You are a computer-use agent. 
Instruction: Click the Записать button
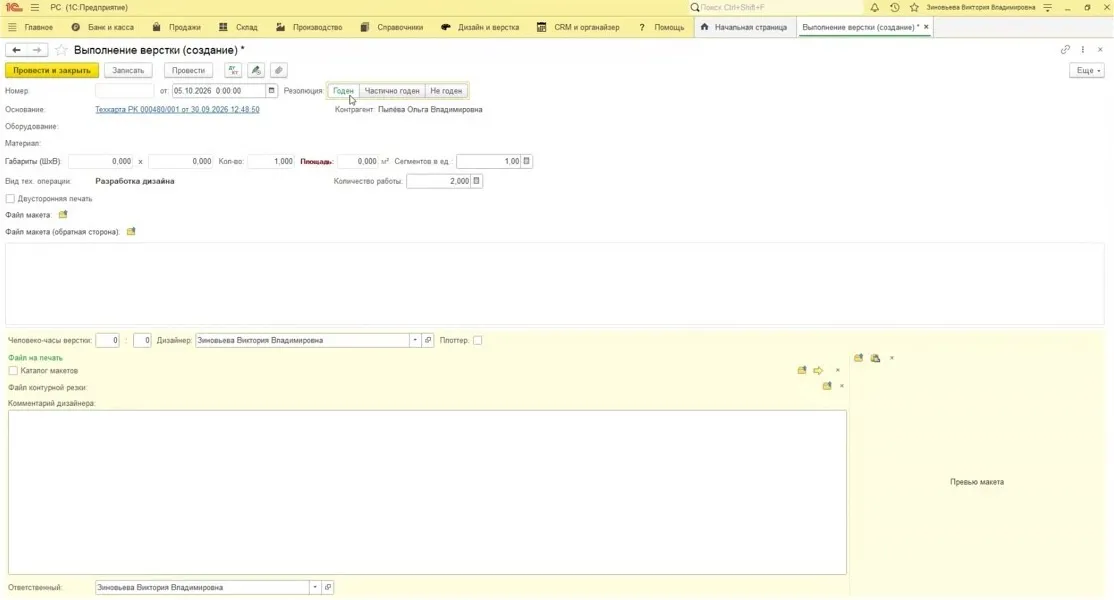click(x=128, y=70)
